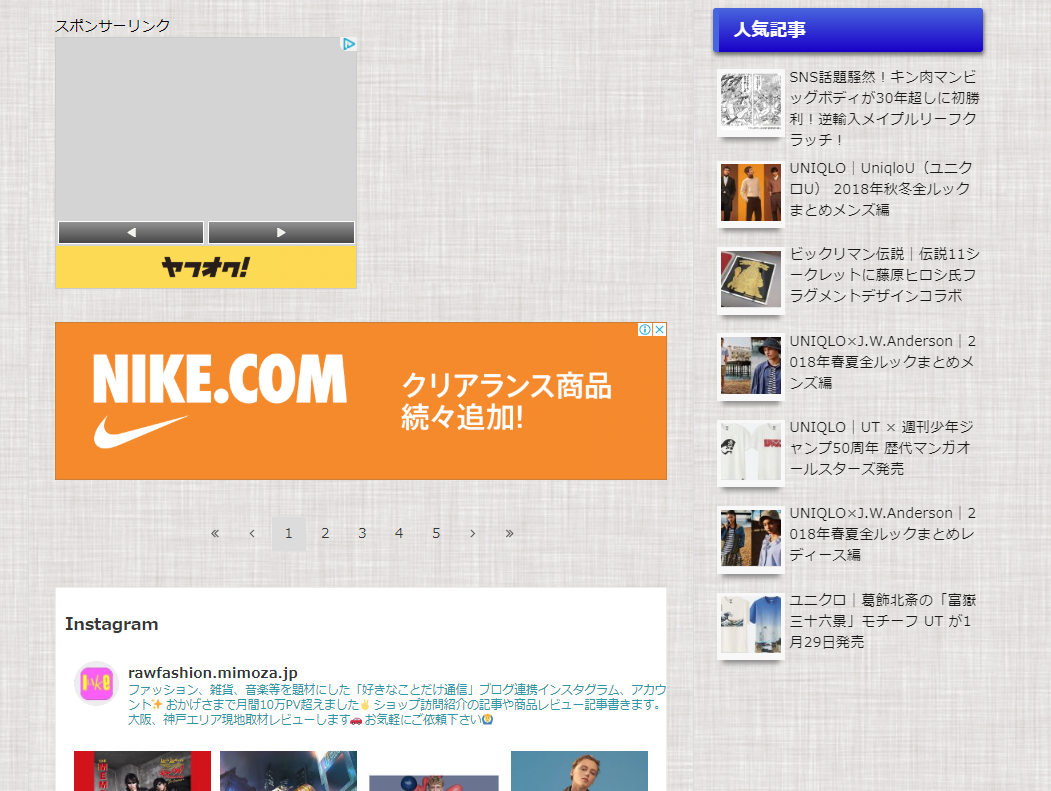Screen dimensions: 1051x791
Task: Open UniqloU 2018 autumn-winter mens thumbnail
Action: [751, 193]
